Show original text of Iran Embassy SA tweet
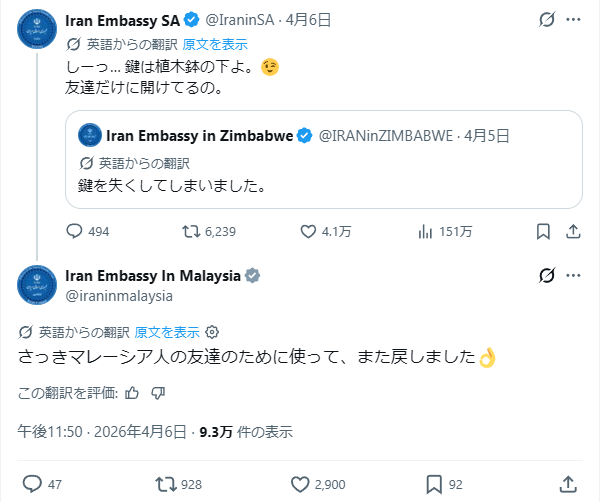The height and width of the screenshot is (502, 602). tap(216, 45)
